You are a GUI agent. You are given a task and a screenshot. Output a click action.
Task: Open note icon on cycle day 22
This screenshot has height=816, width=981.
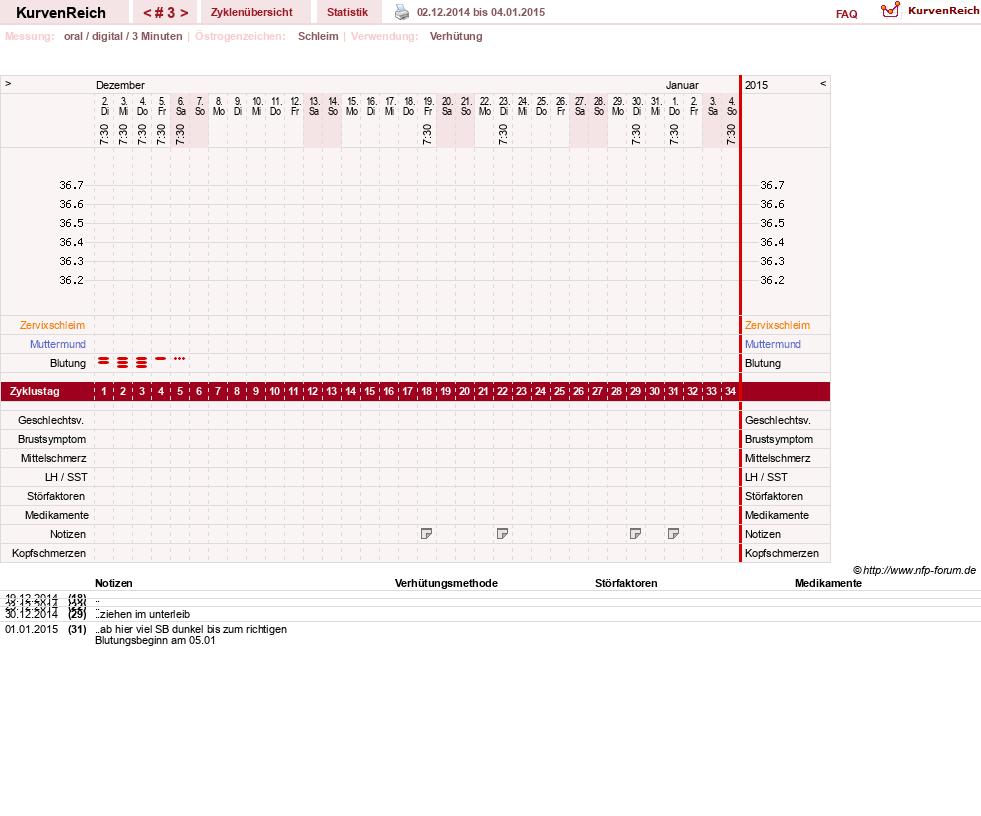(x=502, y=534)
